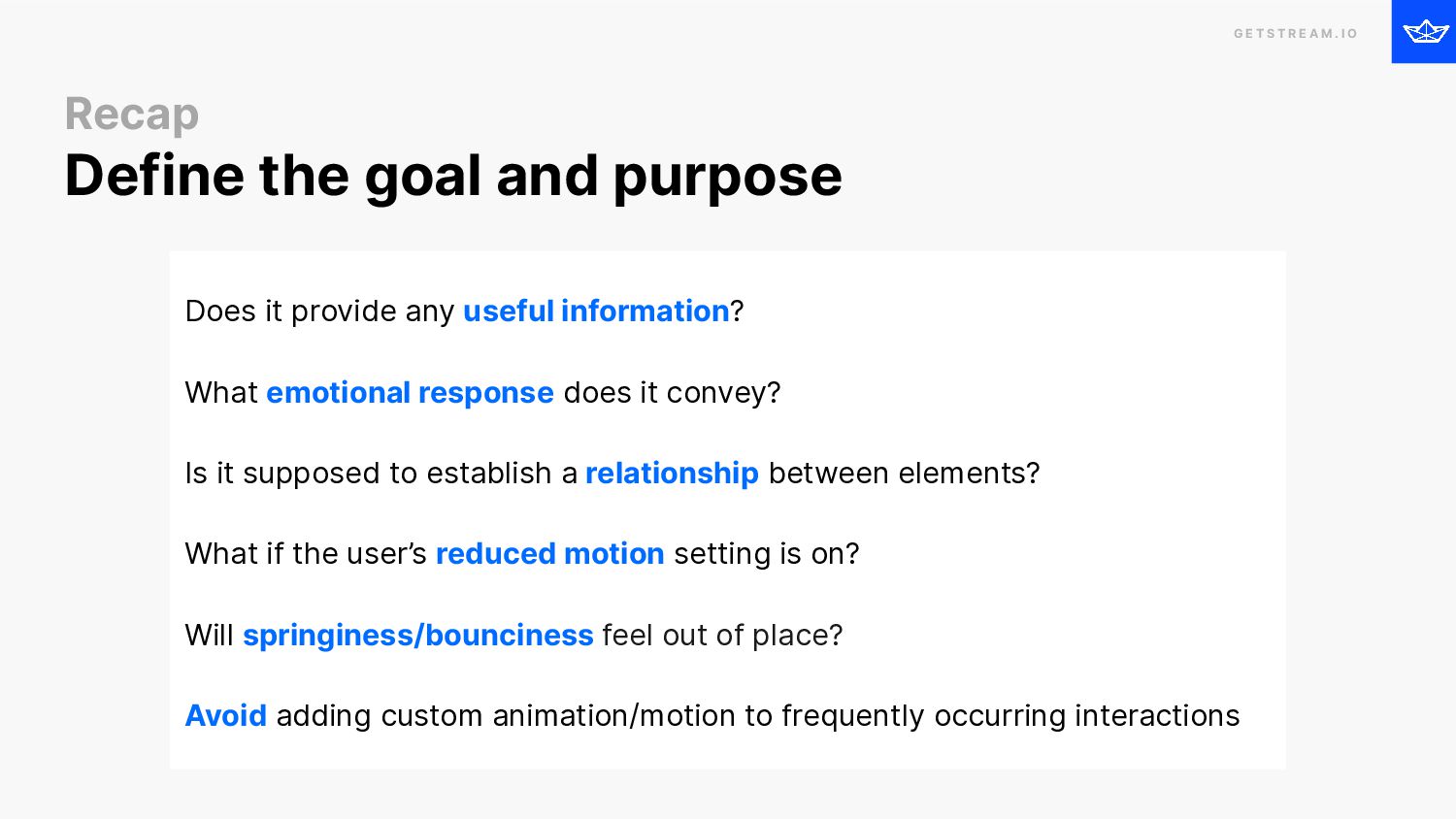Image resolution: width=1456 pixels, height=819 pixels.
Task: Click the blue Avoid word
Action: (226, 716)
